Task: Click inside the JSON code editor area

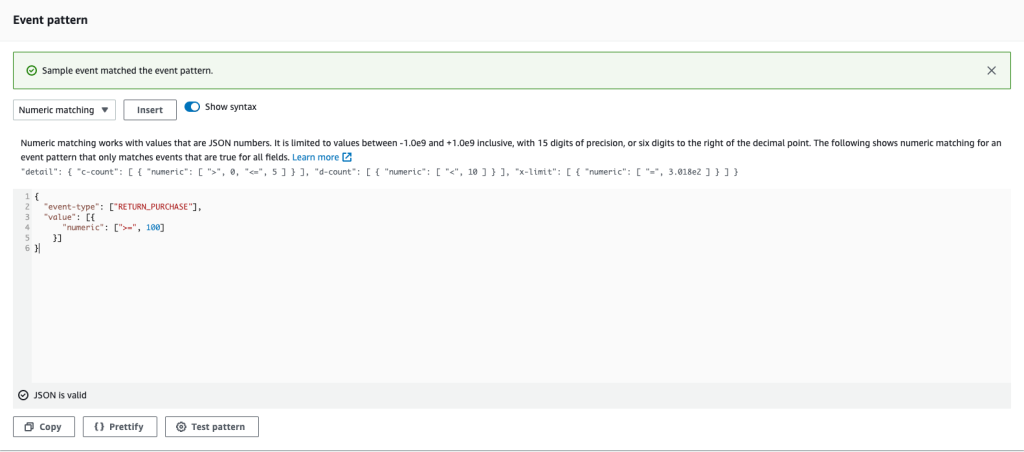Action: (x=520, y=286)
